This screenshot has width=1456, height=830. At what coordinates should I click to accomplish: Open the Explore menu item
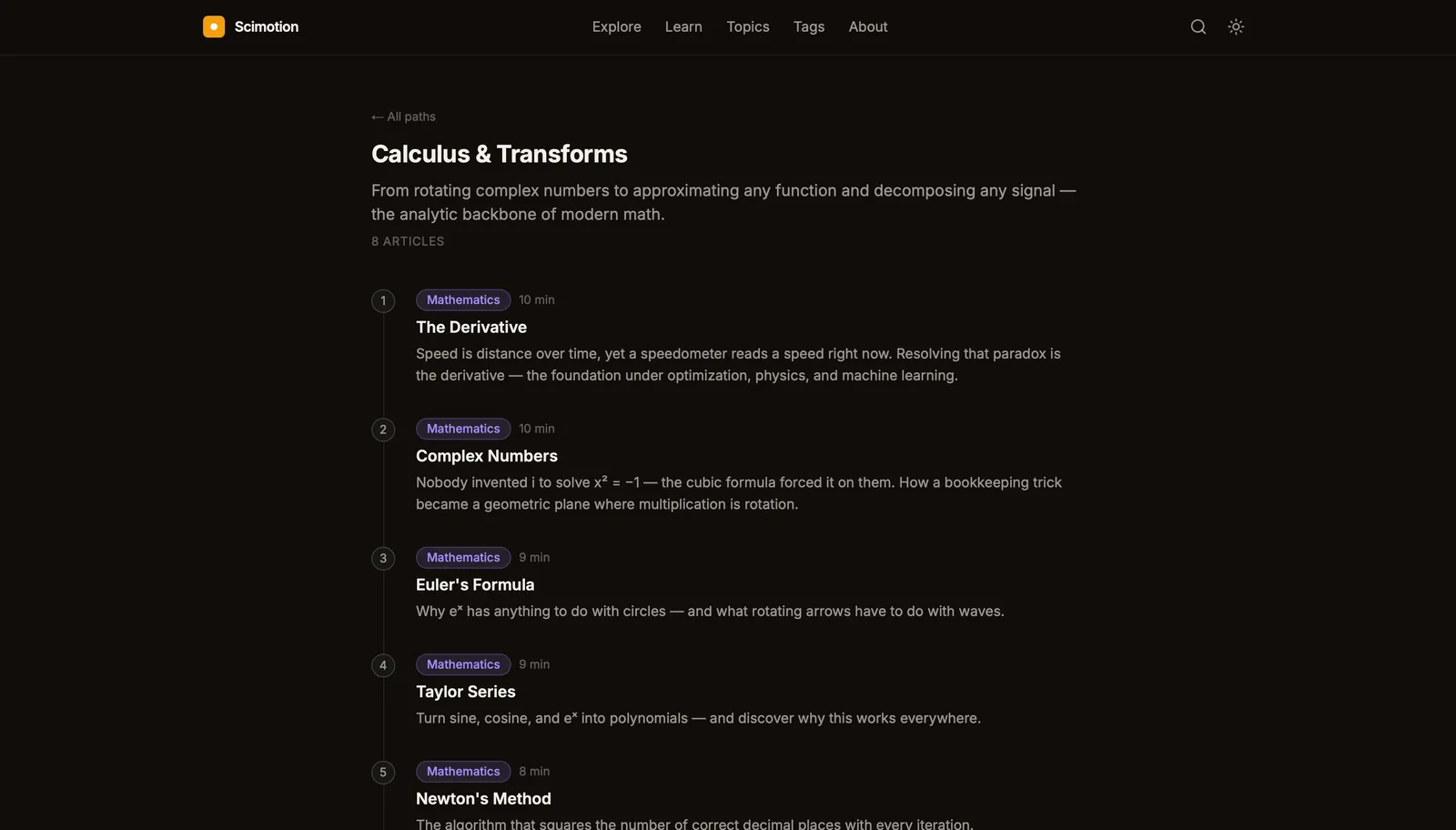click(617, 26)
